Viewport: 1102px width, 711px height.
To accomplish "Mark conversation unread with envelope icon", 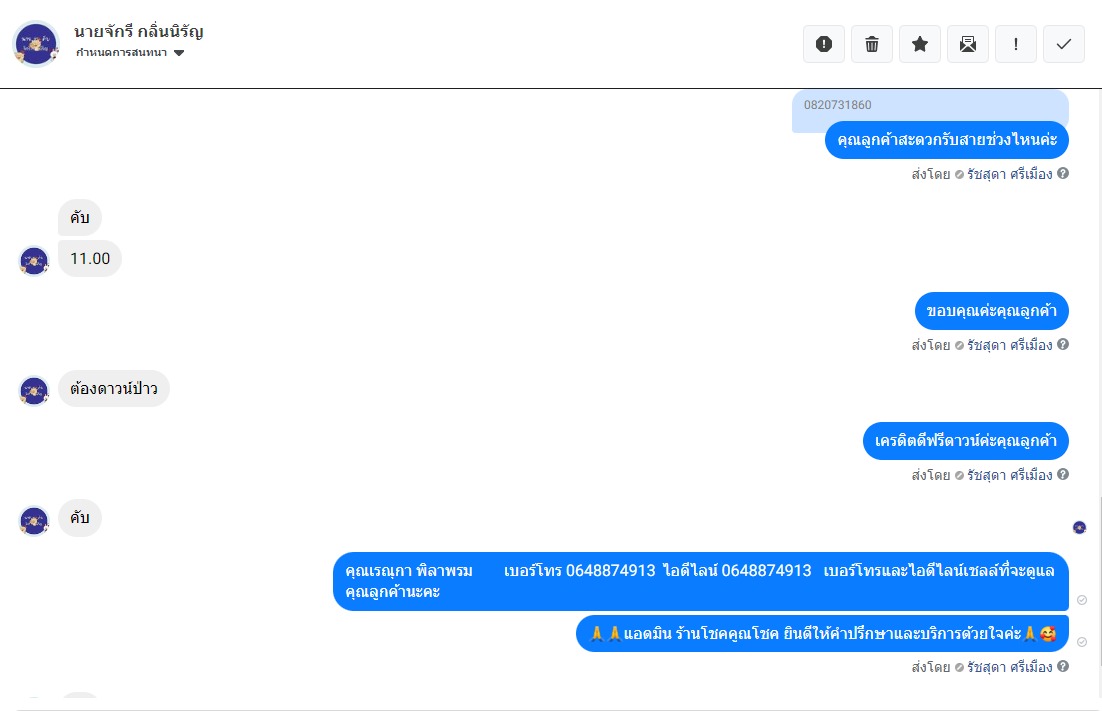I will (x=968, y=44).
